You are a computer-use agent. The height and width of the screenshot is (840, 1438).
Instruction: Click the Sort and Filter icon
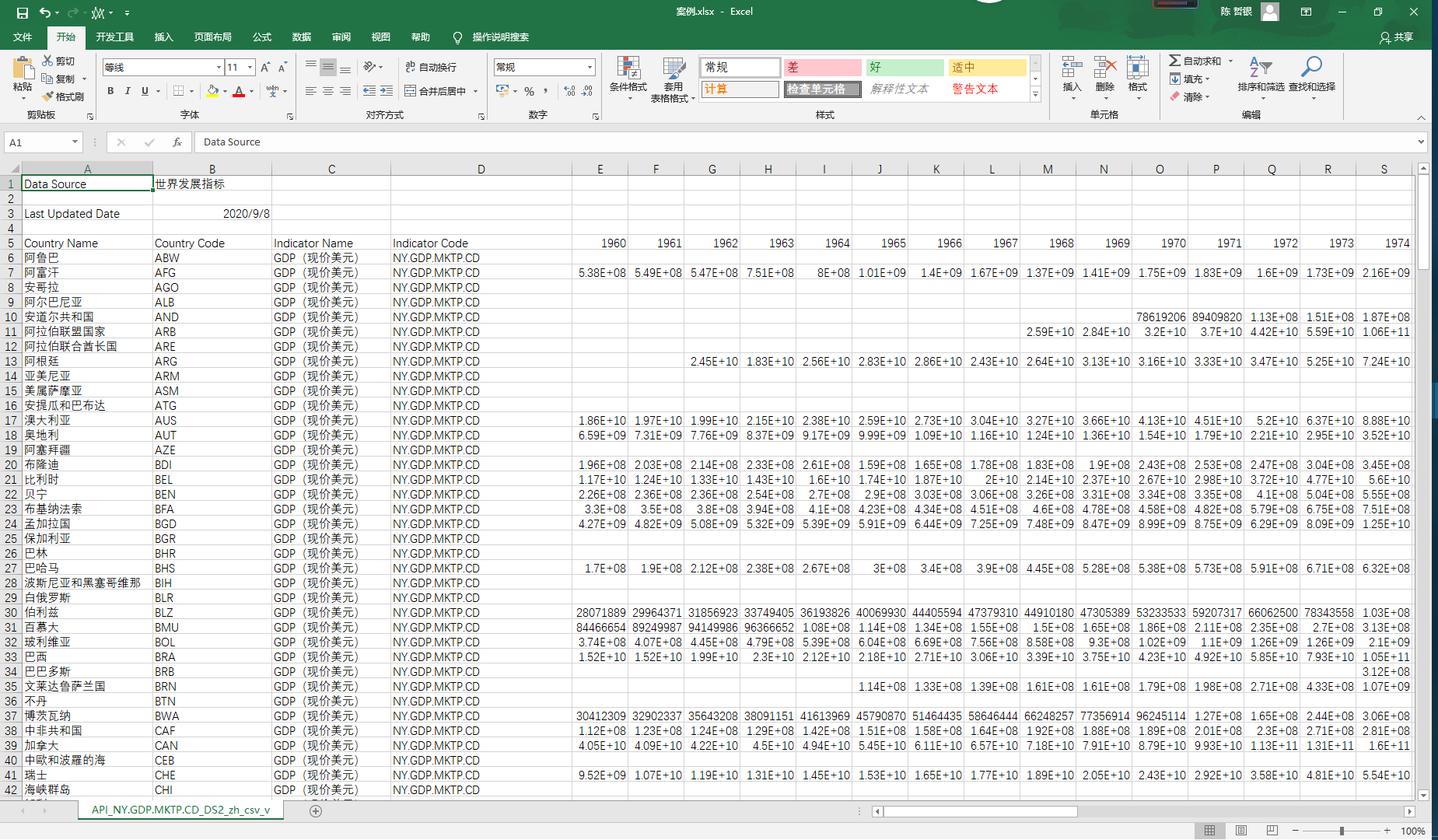pos(1260,68)
